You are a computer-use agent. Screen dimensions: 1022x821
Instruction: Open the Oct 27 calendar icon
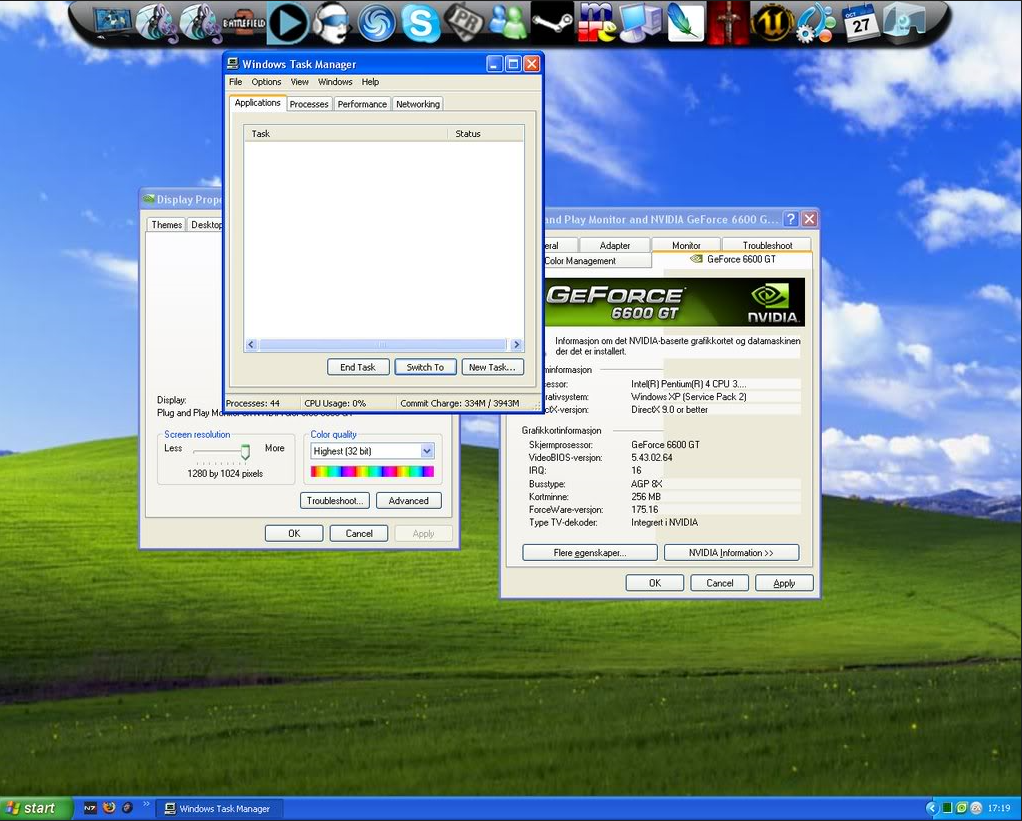860,23
